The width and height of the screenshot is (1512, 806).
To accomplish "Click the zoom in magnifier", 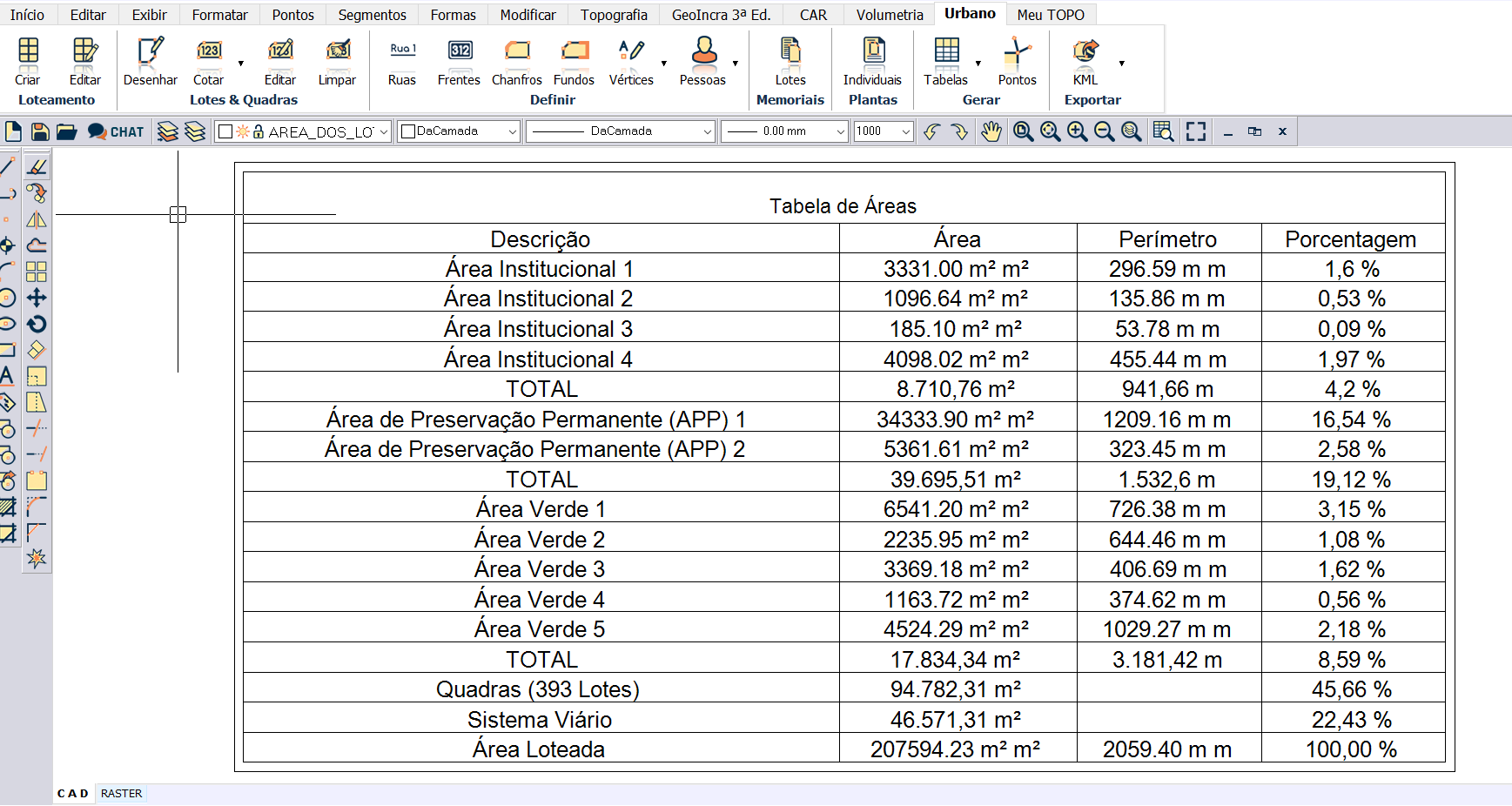I will coord(1077,131).
